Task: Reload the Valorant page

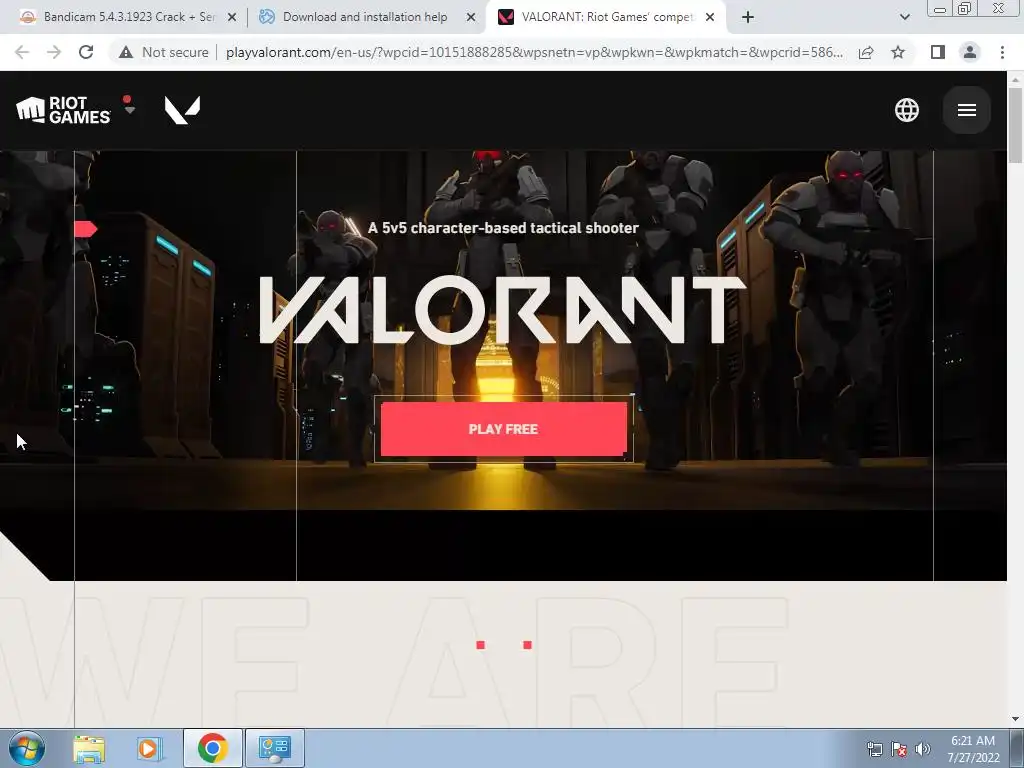Action: [86, 52]
